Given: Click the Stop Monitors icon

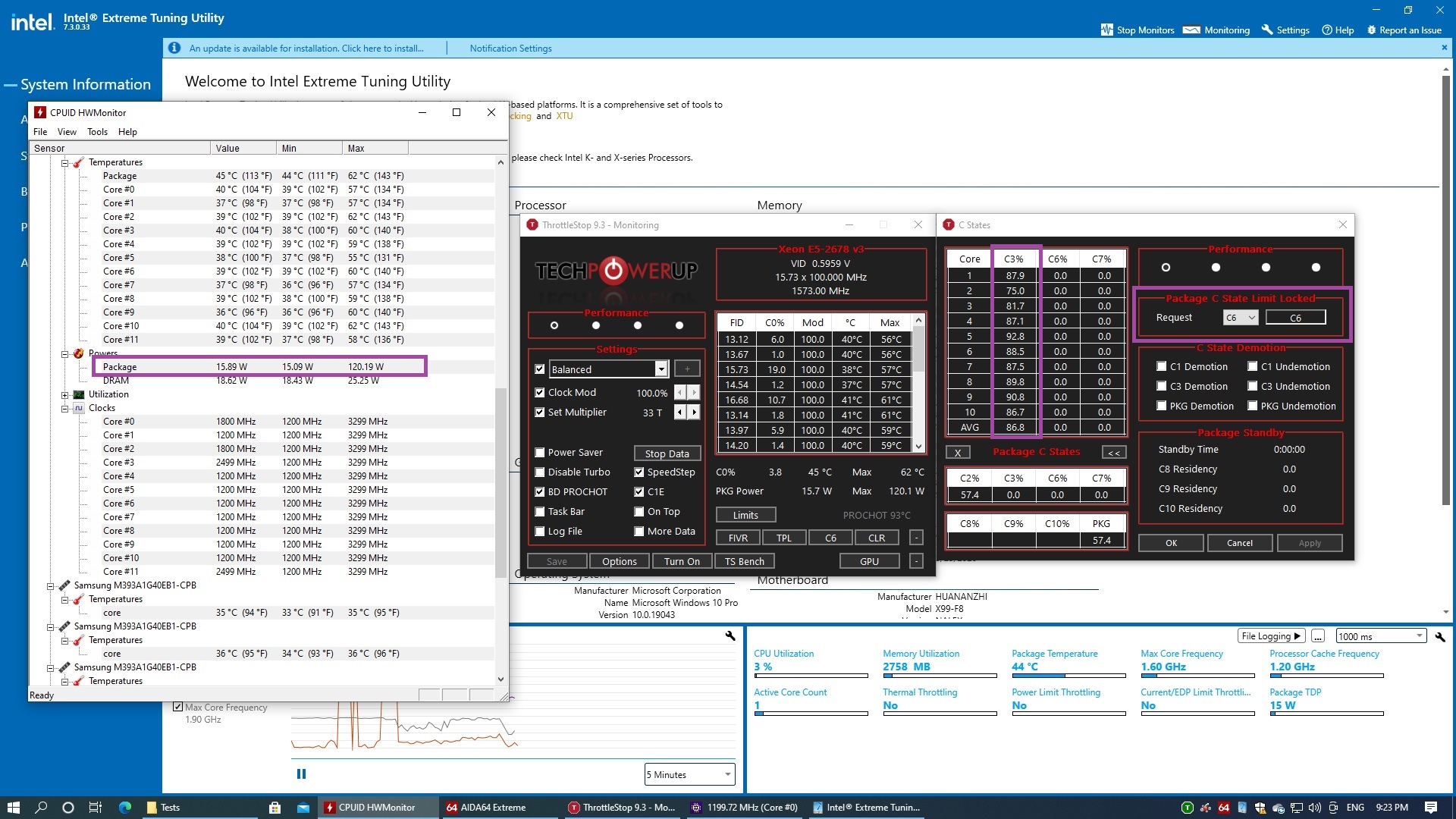Looking at the screenshot, I should tap(1106, 30).
